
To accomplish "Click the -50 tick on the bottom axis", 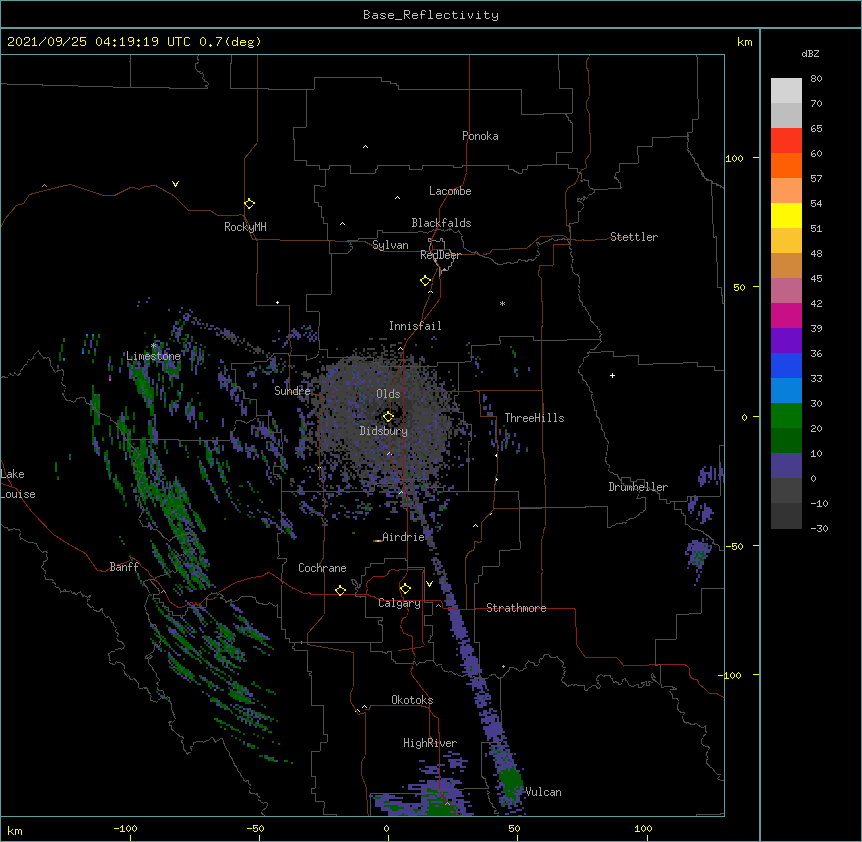I will [255, 828].
